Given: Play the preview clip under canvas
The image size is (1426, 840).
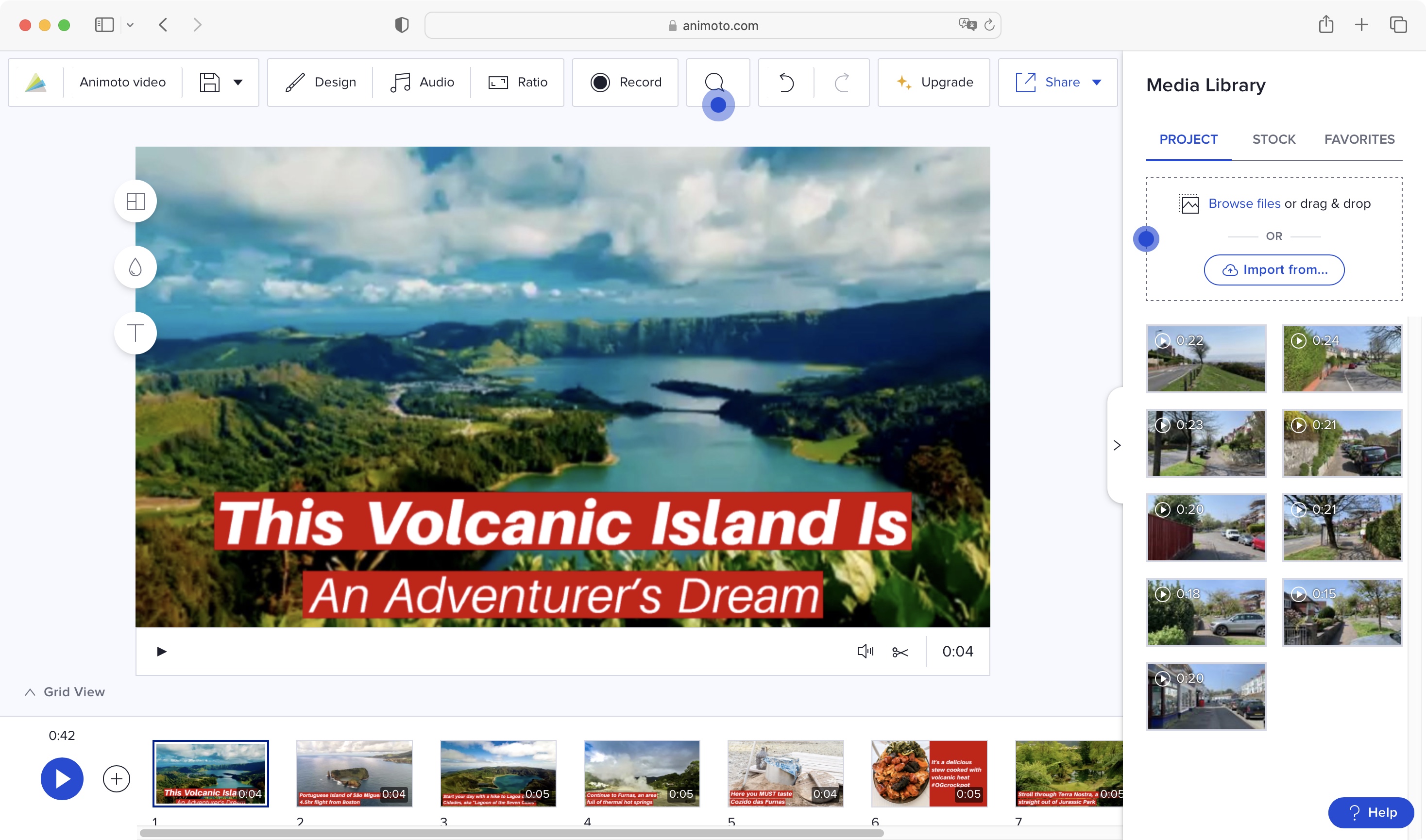Looking at the screenshot, I should point(161,652).
